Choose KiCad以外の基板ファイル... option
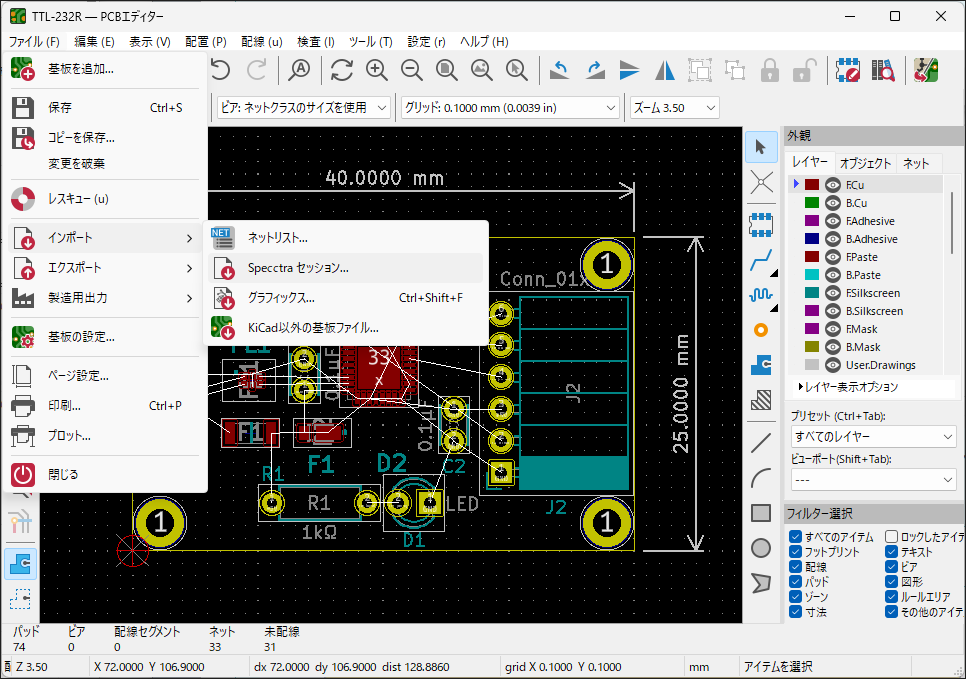The height and width of the screenshot is (679, 966). (x=346, y=328)
